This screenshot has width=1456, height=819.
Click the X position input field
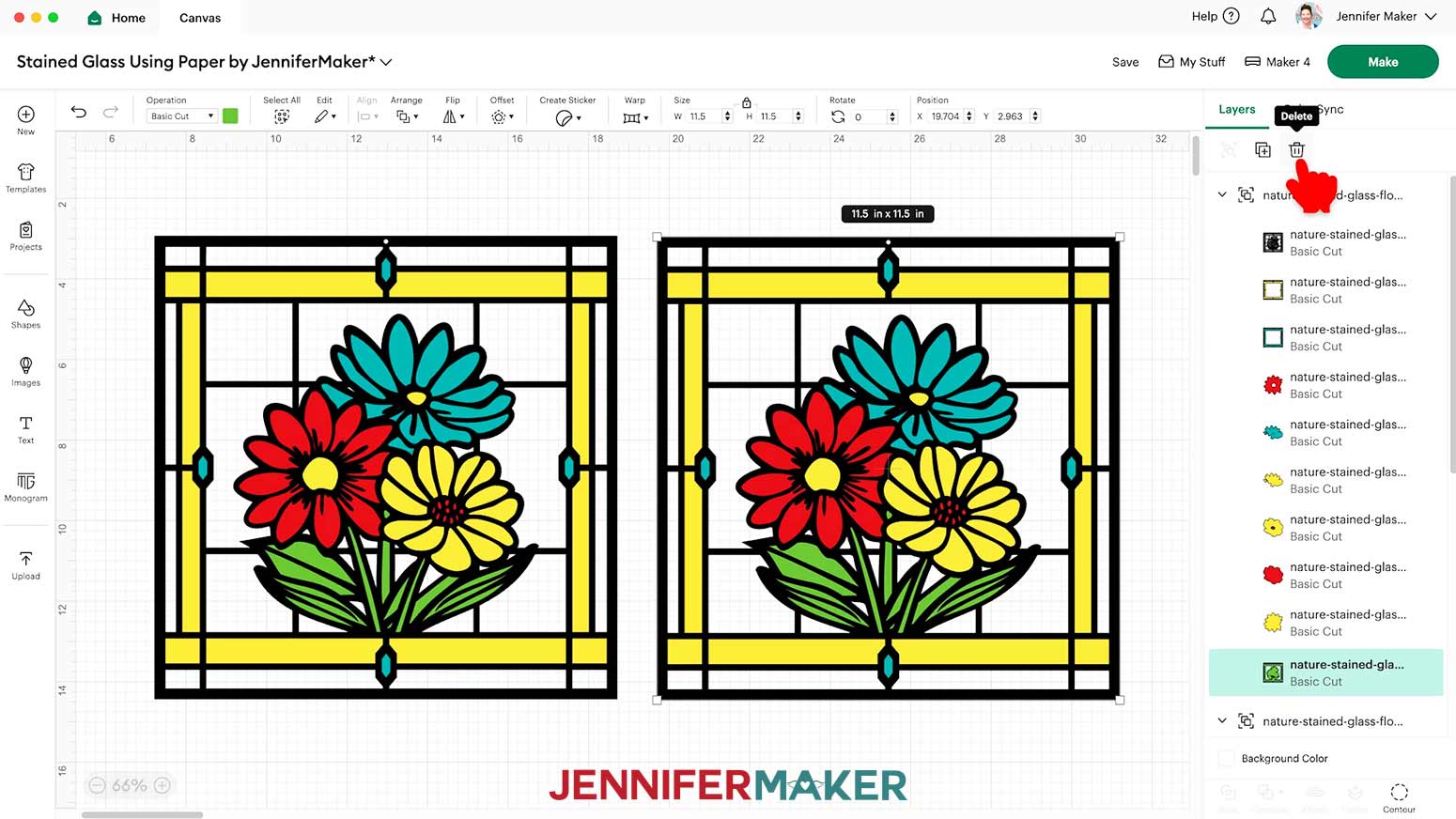click(946, 116)
